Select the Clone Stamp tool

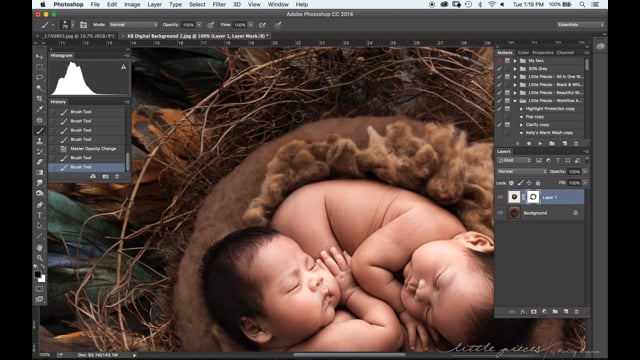39,141
